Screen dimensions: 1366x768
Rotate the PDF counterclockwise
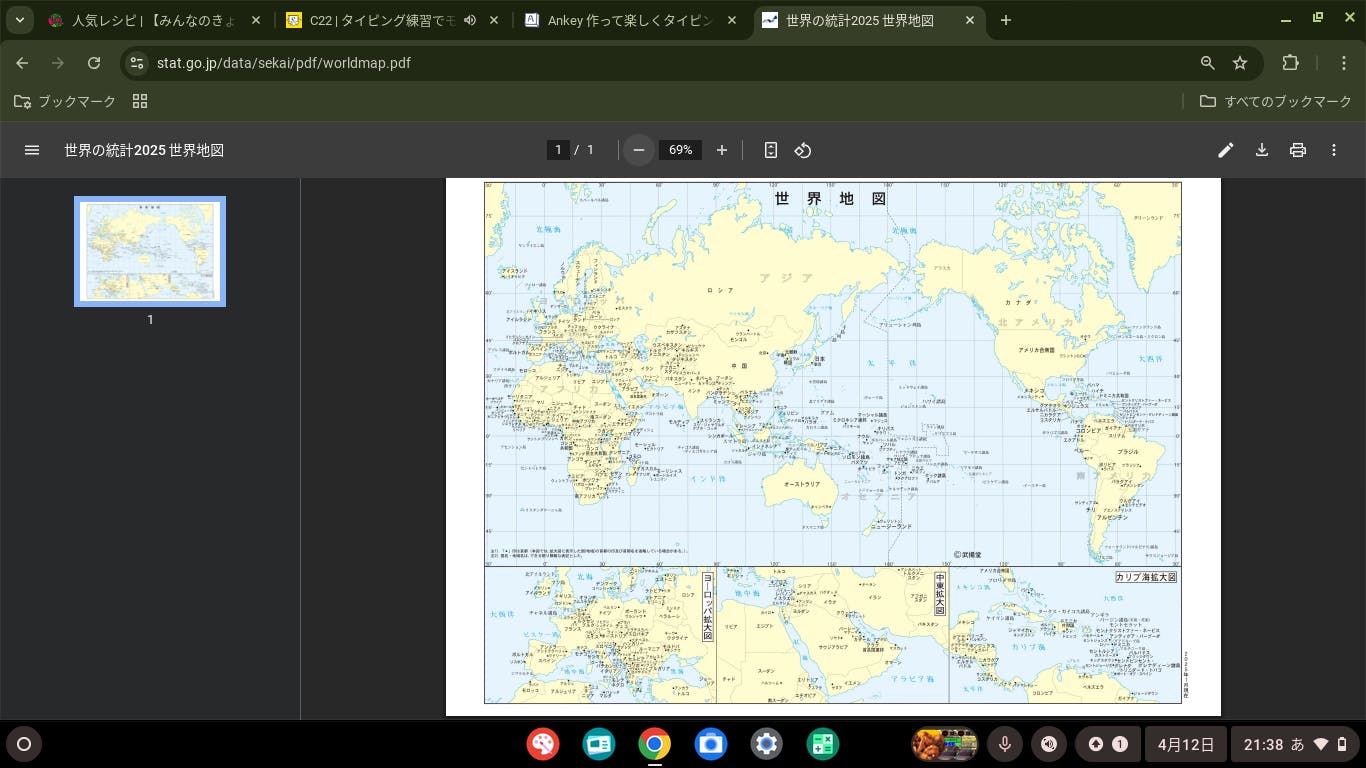802,150
